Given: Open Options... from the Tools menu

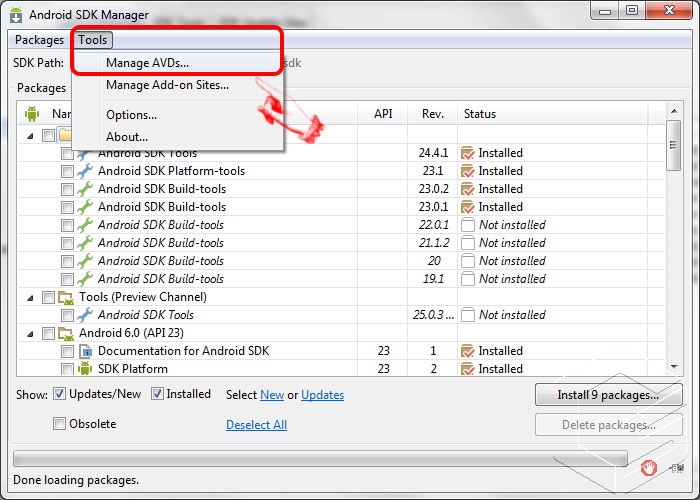Looking at the screenshot, I should (177, 115).
